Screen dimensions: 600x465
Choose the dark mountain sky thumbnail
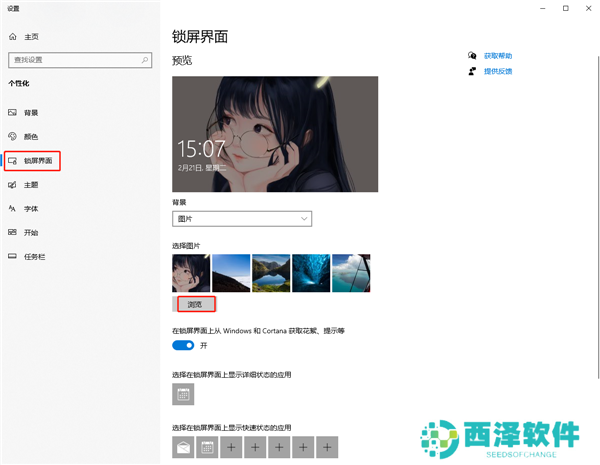tap(231, 273)
